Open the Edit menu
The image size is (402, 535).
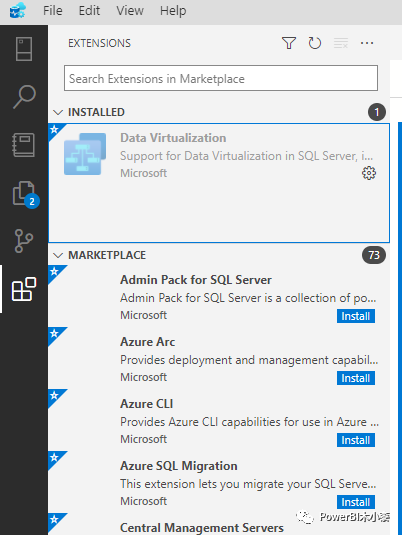tap(89, 11)
